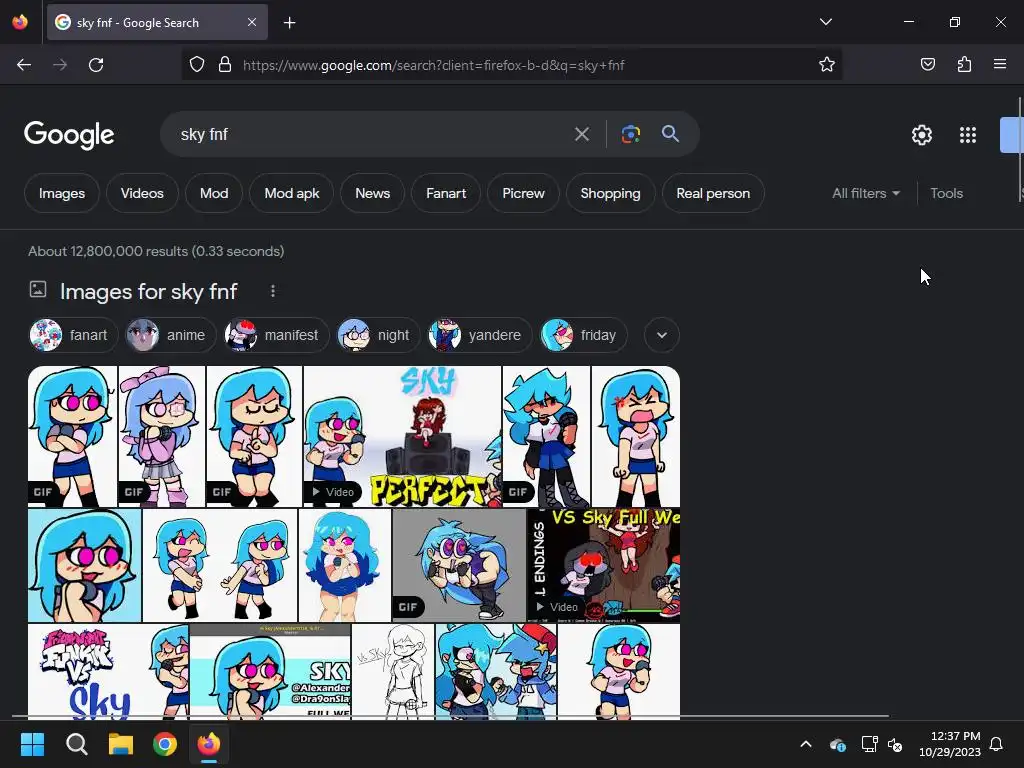The height and width of the screenshot is (768, 1024).
Task: Open muted volume tray icon
Action: click(895, 744)
